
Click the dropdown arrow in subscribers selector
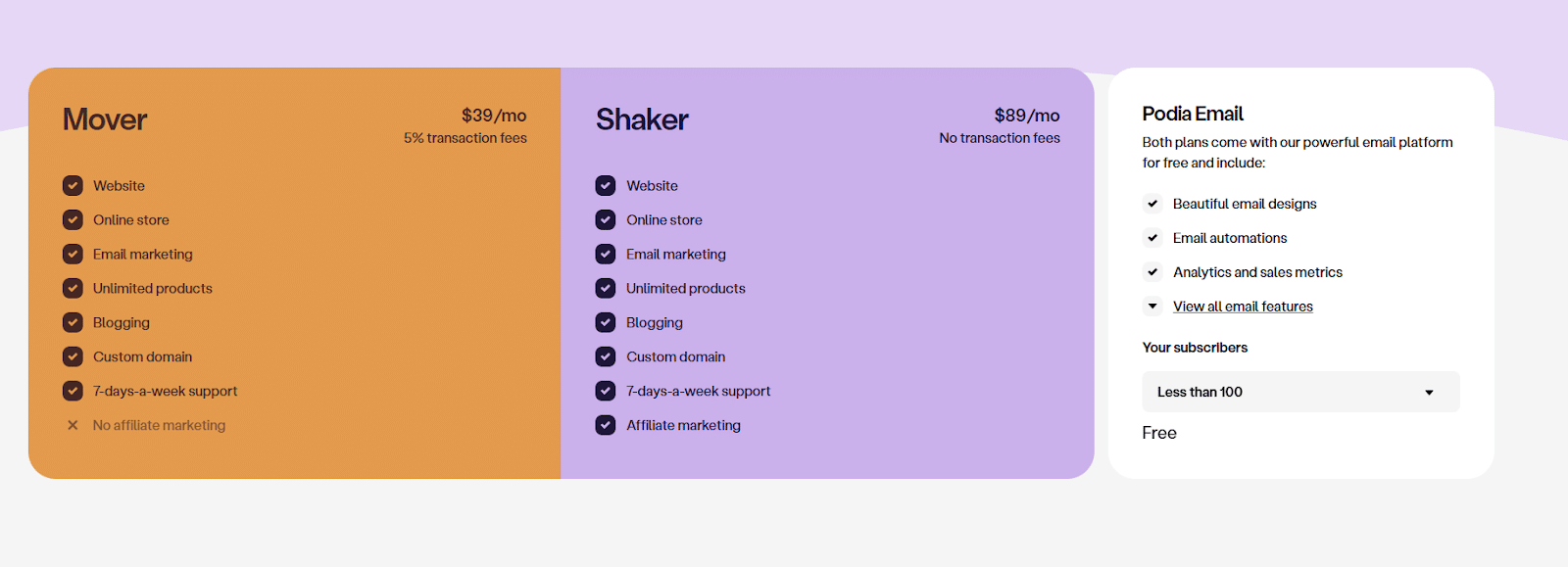[1429, 393]
